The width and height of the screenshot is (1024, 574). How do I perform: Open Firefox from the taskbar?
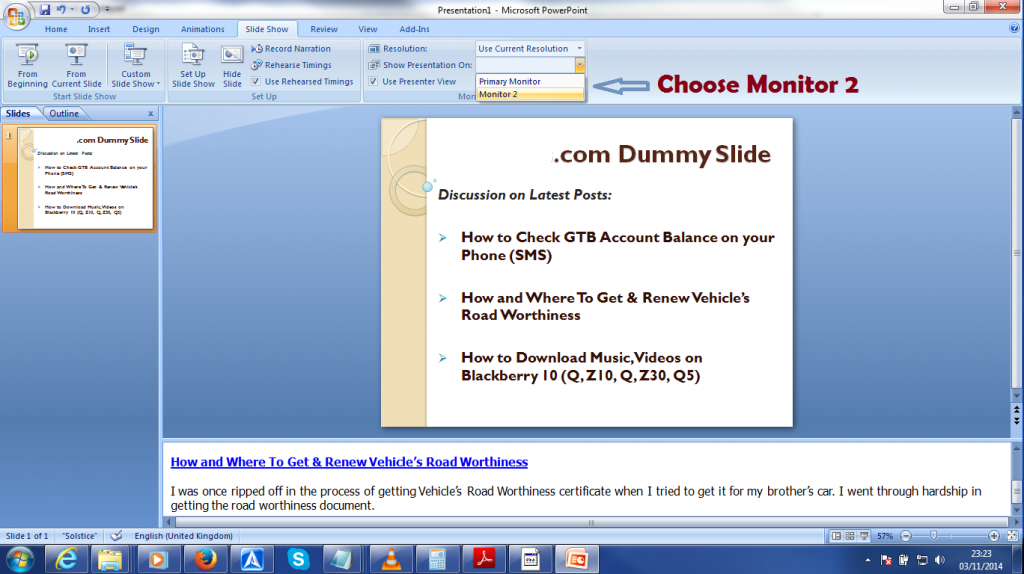click(x=205, y=560)
